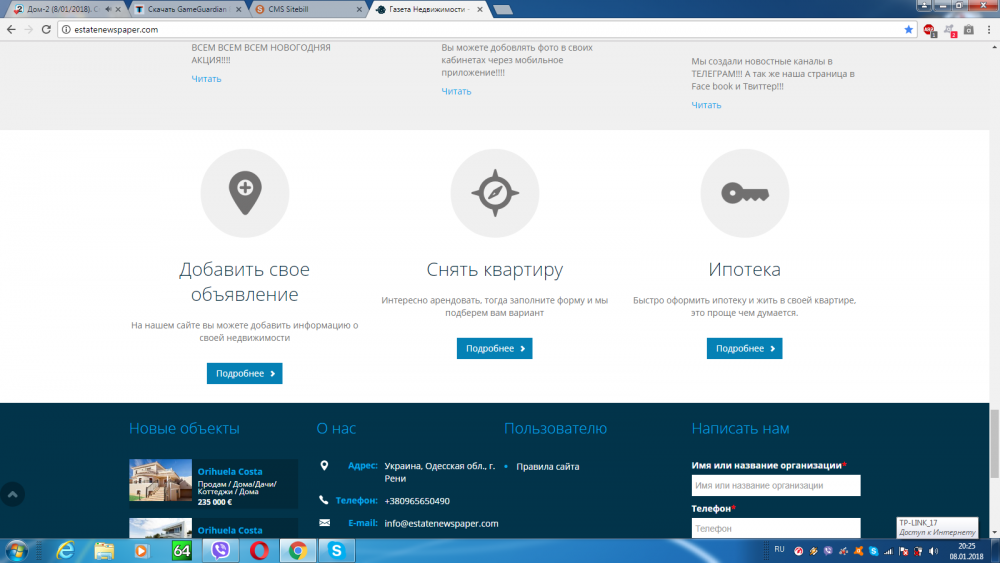Click the Имя или название организации field
Viewport: 1000px width, 563px height.
[775, 485]
